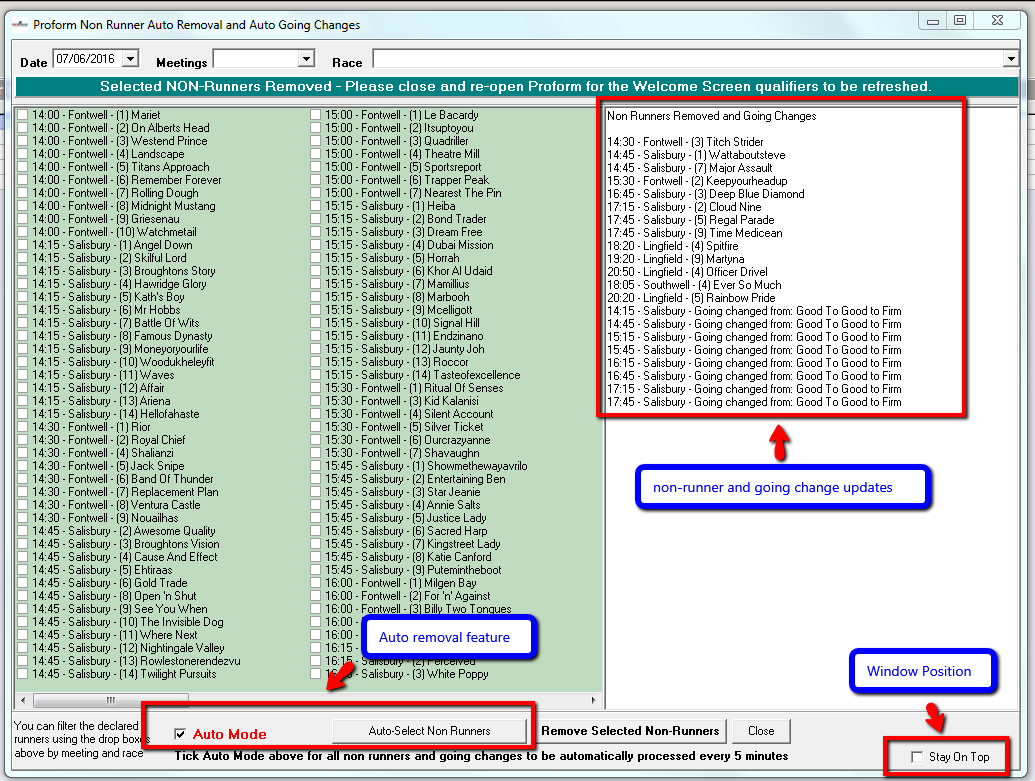Click the 14:15 Salisbury going changed log line
The height and width of the screenshot is (781, 1035).
pos(754,311)
